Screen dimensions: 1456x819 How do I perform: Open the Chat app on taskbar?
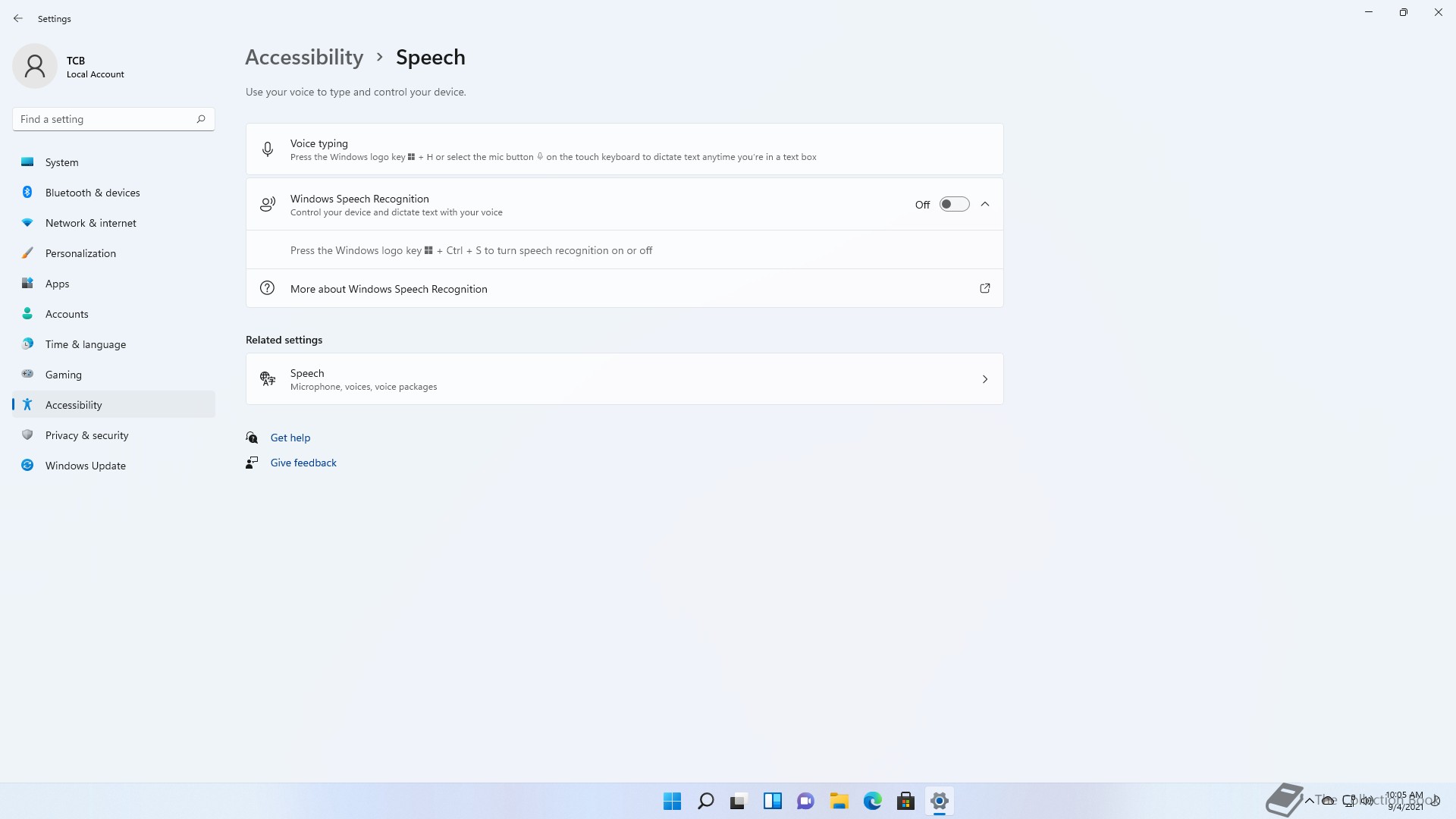pos(805,802)
